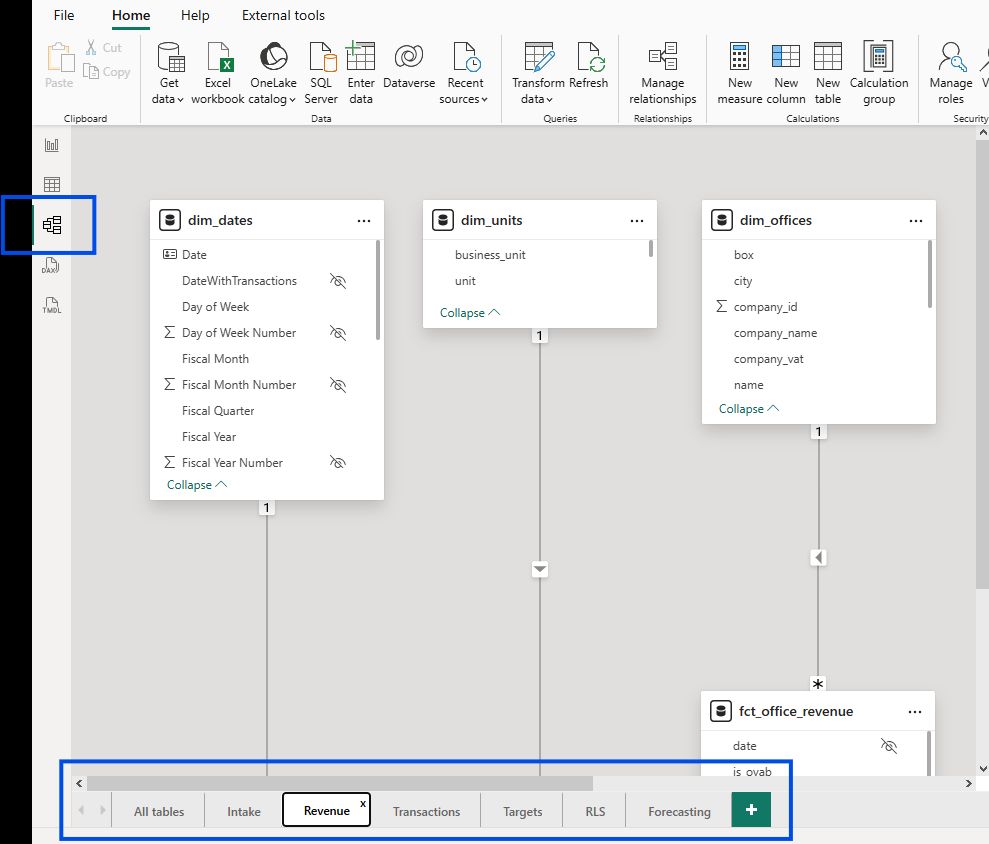Viewport: 989px width, 844px height.
Task: Add a new layout tab
Action: (x=751, y=809)
